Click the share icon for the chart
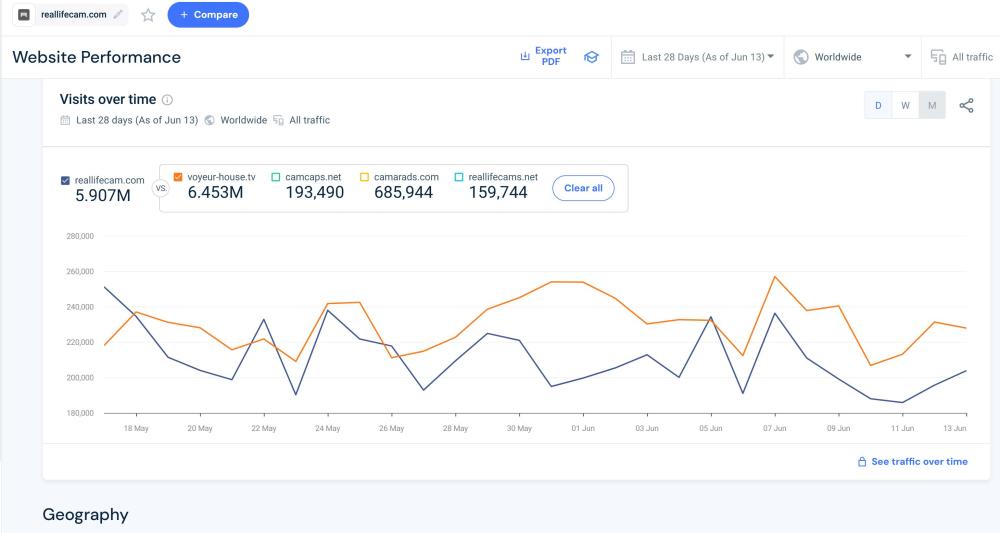Image resolution: width=1000 pixels, height=533 pixels. click(966, 105)
